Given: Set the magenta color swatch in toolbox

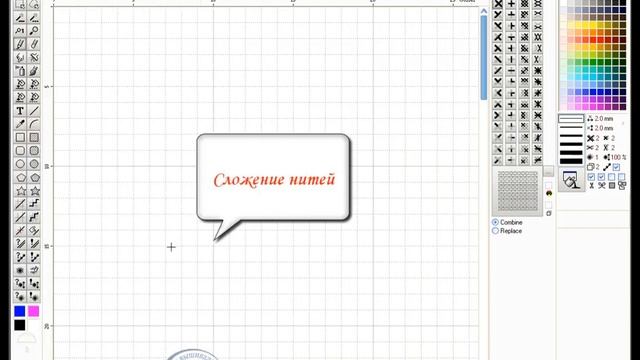Looking at the screenshot, I should pos(33,311).
